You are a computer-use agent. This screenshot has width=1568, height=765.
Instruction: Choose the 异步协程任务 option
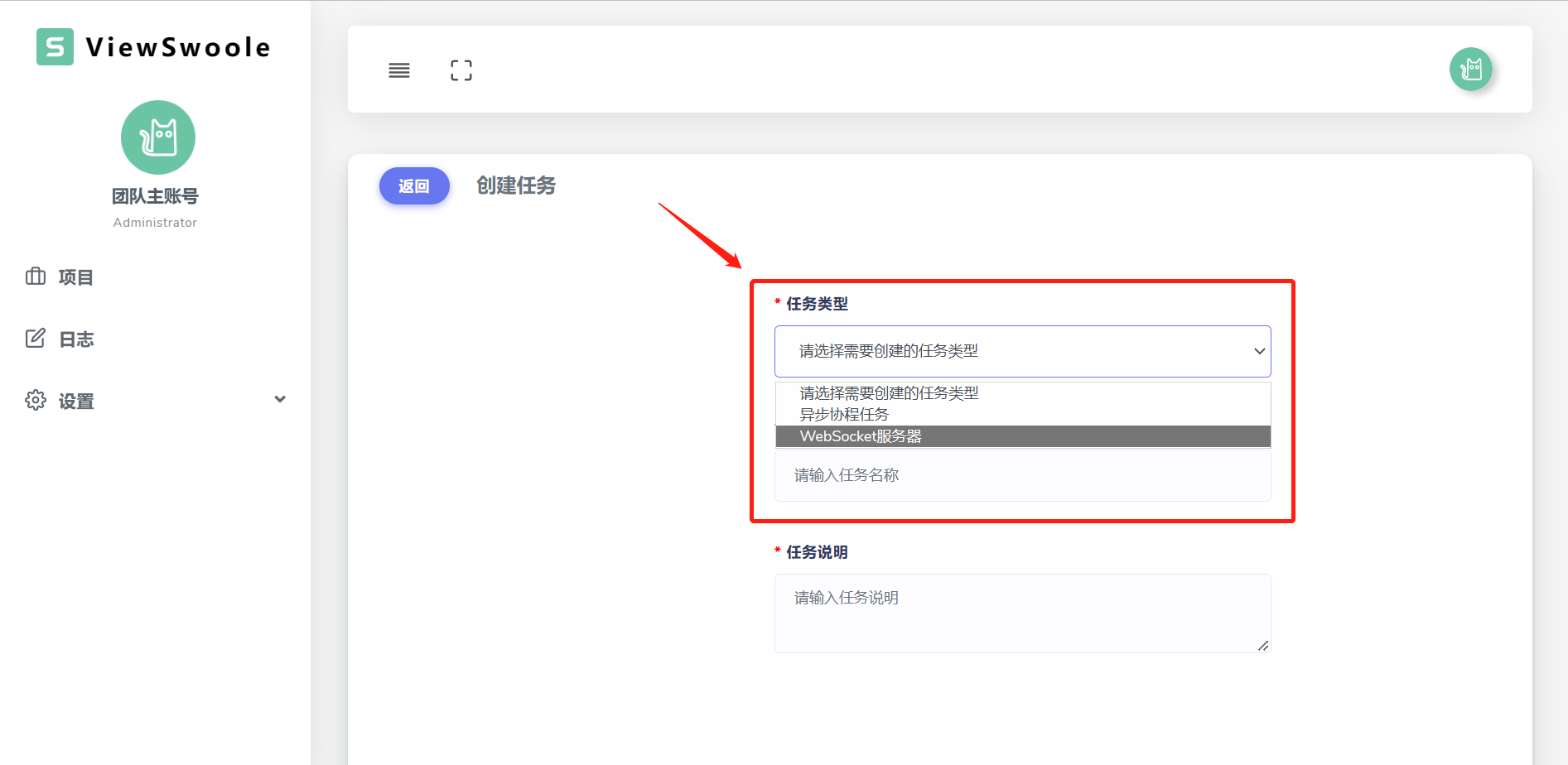[1023, 415]
